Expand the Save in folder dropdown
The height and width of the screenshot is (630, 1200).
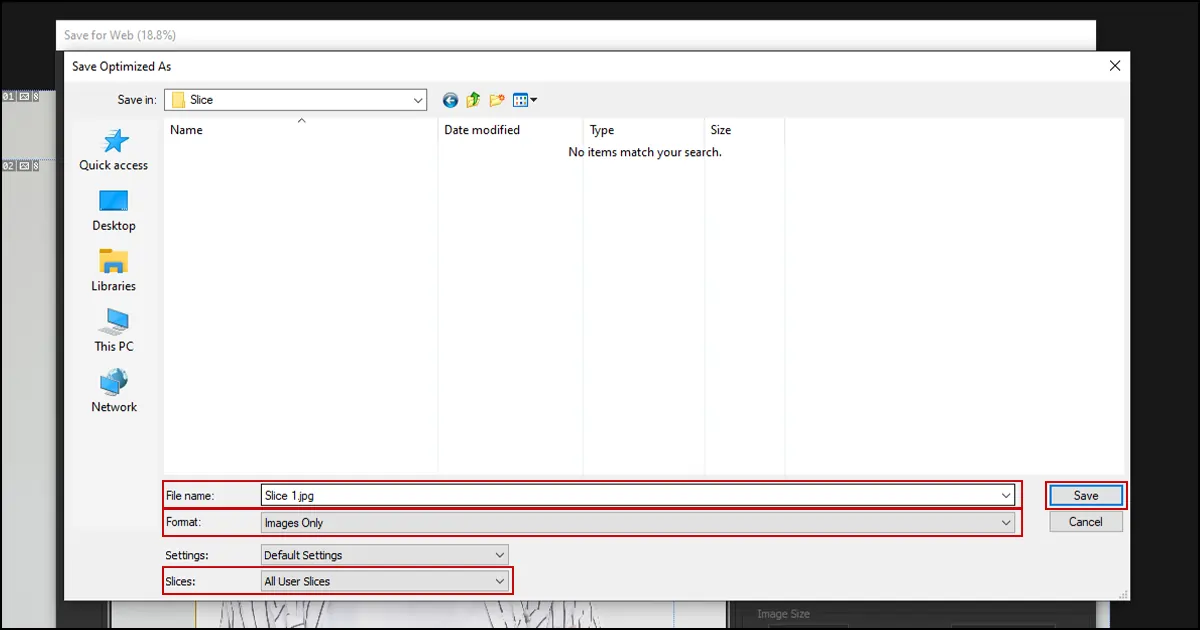(418, 100)
